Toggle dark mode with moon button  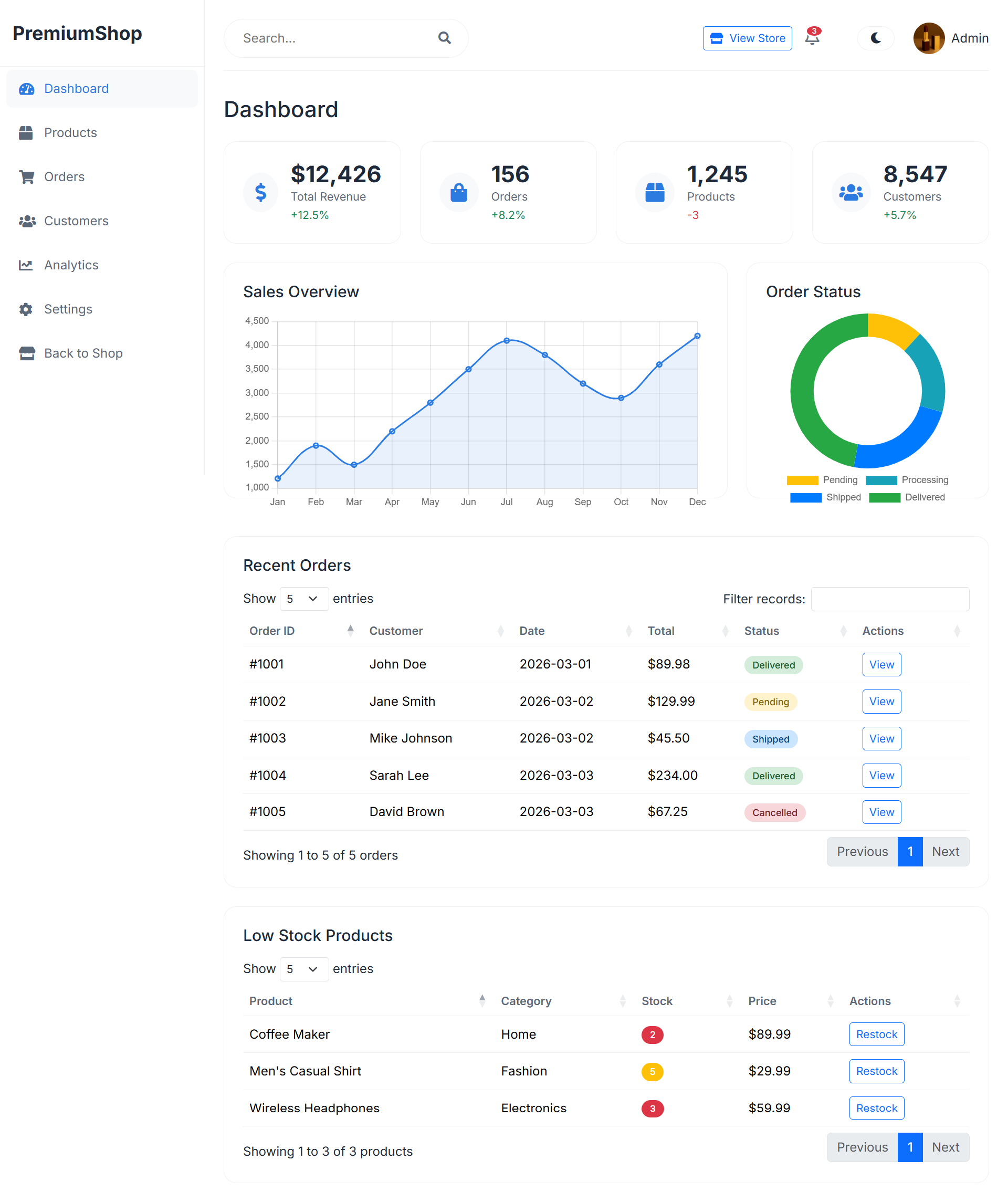click(875, 38)
